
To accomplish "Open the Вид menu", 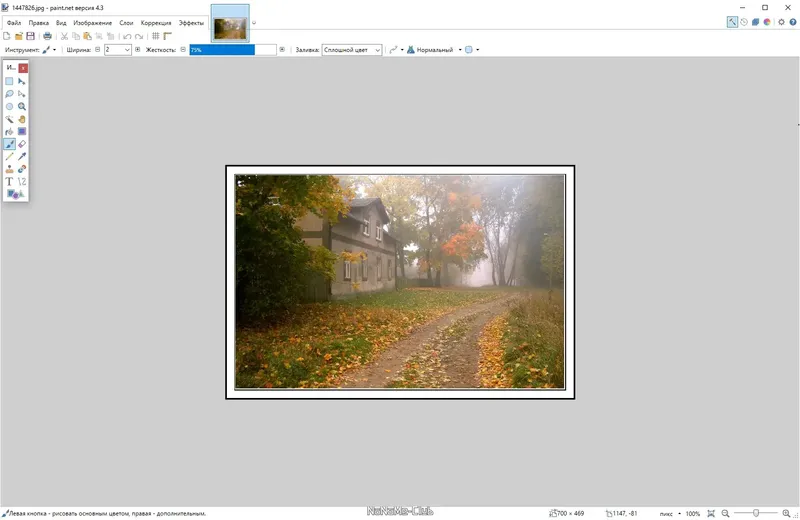I will click(x=61, y=22).
